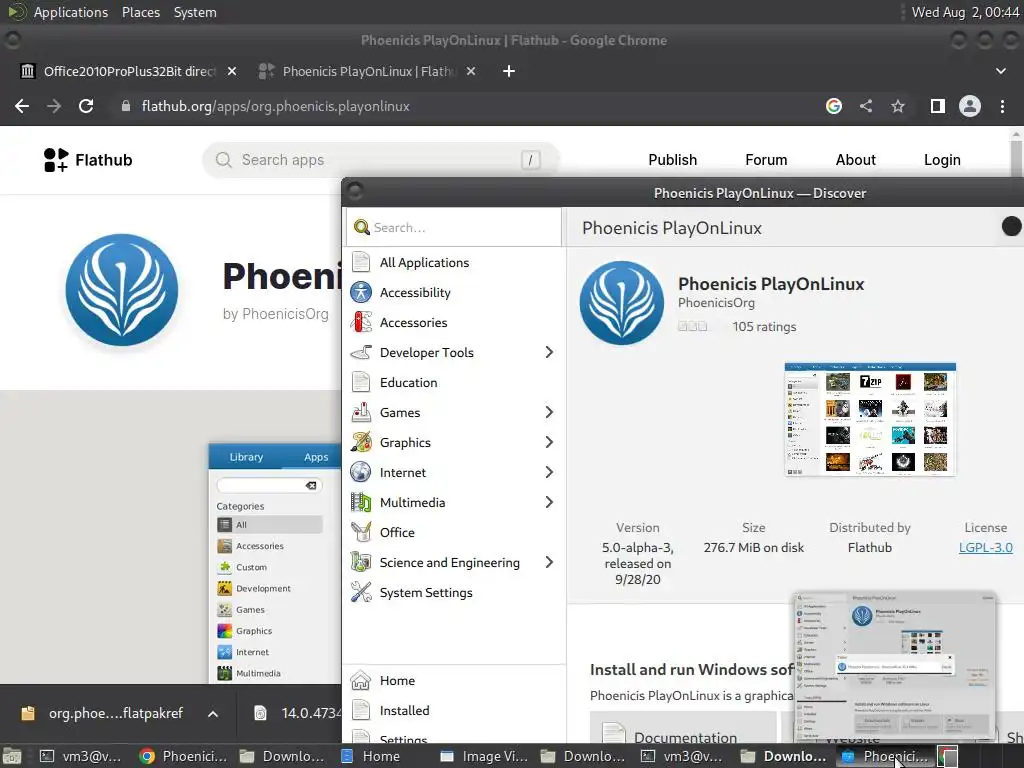
Task: Click the Phoenicis PlayOnLinux logo in Discover
Action: tap(622, 303)
